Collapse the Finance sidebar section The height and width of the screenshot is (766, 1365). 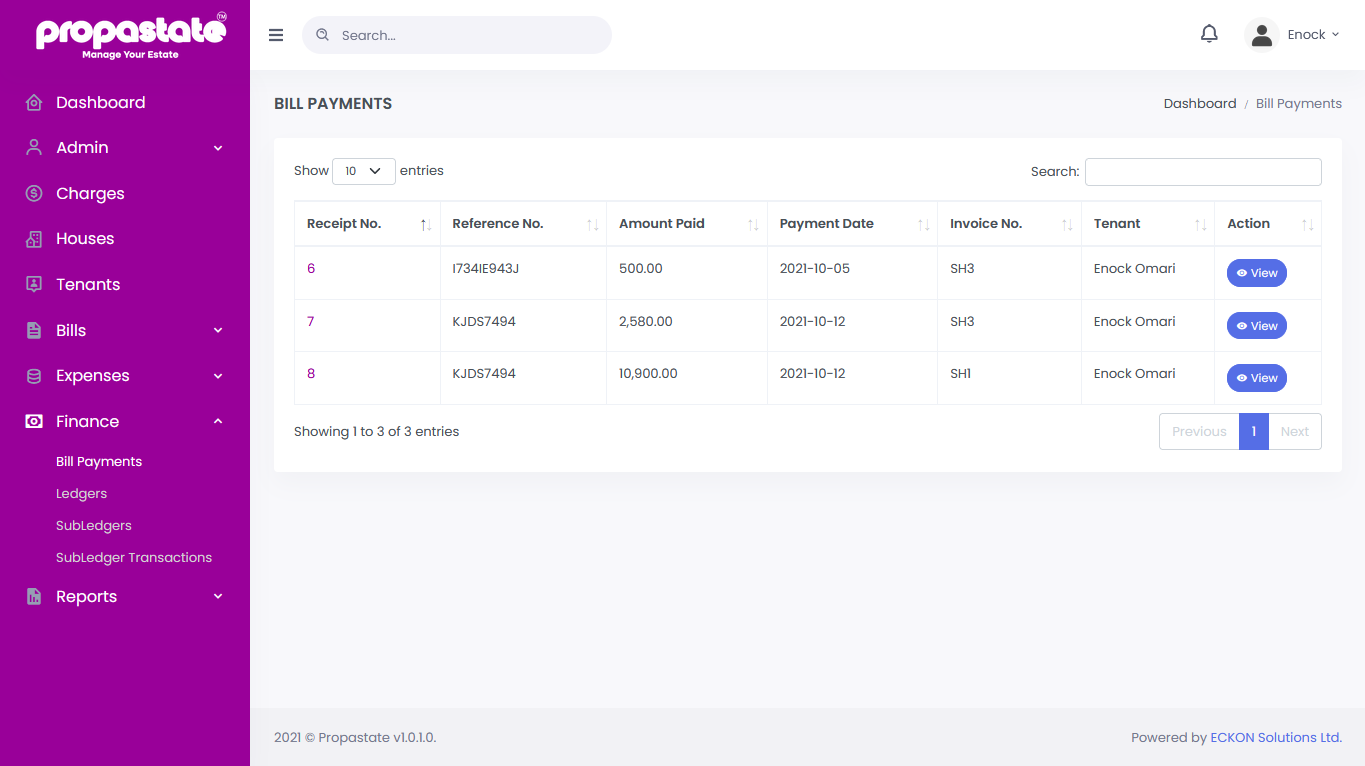click(x=125, y=422)
